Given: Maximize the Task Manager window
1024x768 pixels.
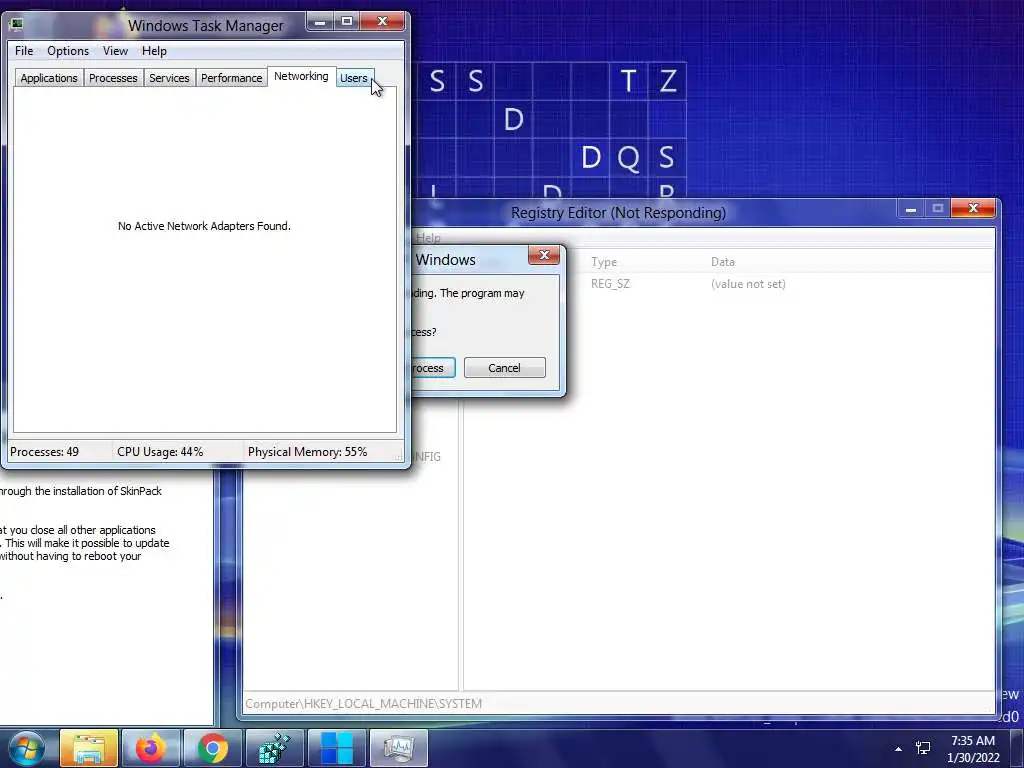Looking at the screenshot, I should click(x=347, y=22).
